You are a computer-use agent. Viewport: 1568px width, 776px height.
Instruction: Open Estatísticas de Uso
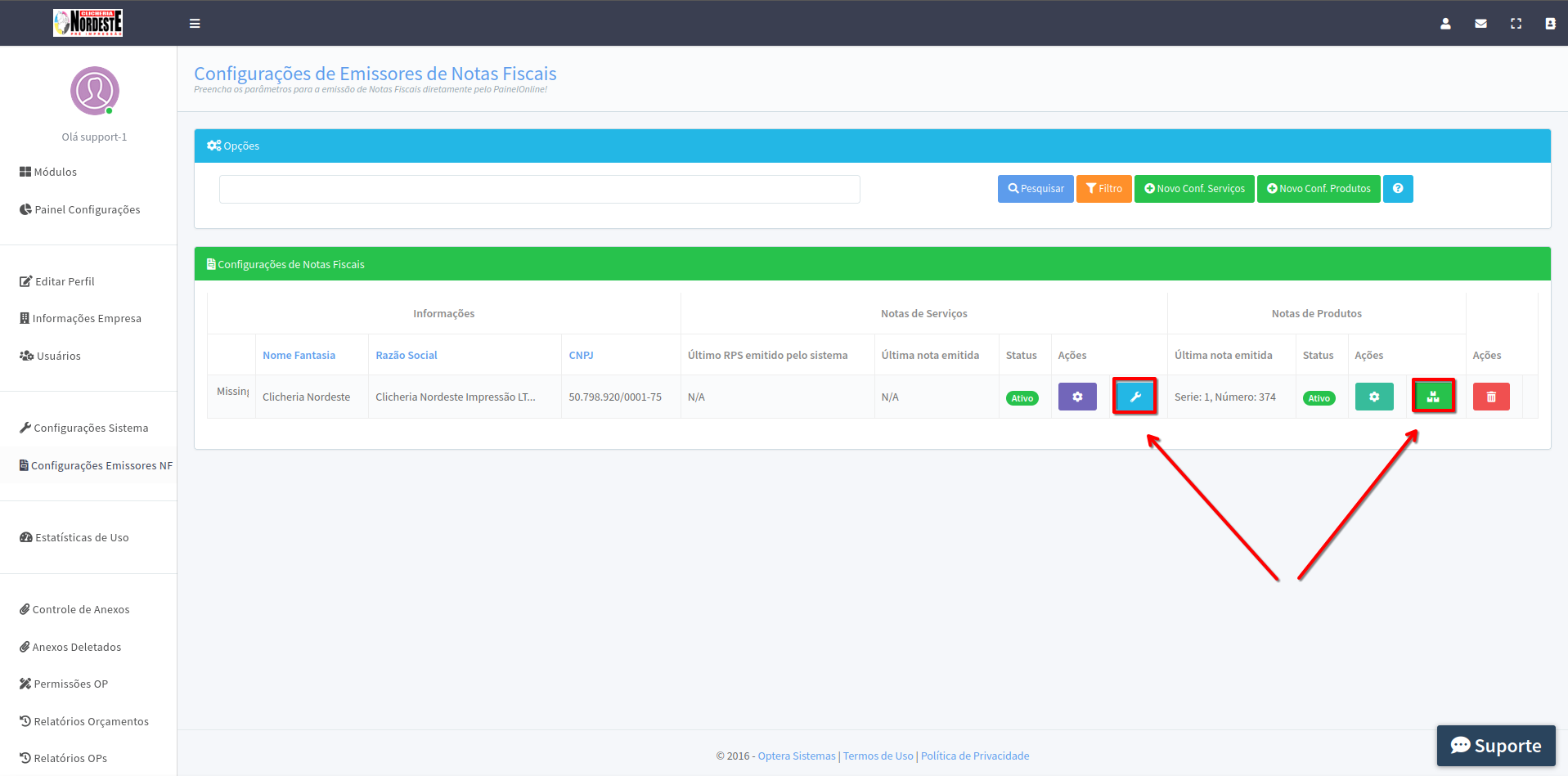[x=74, y=537]
